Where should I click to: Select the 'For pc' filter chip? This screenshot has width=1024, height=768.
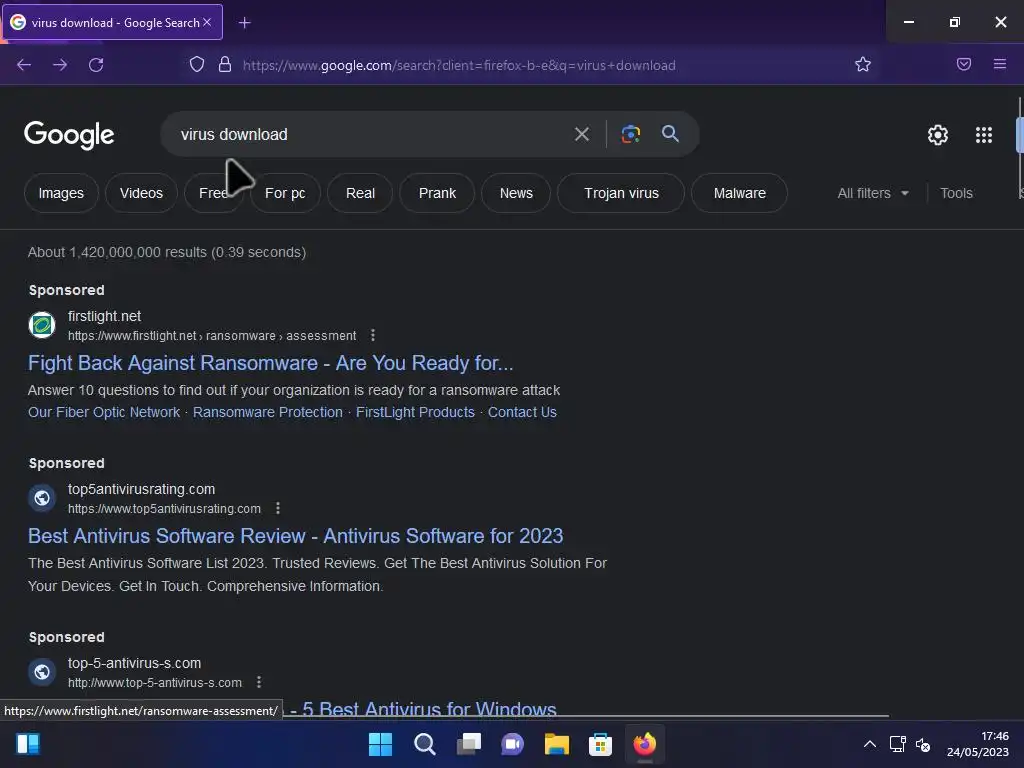pyautogui.click(x=285, y=193)
